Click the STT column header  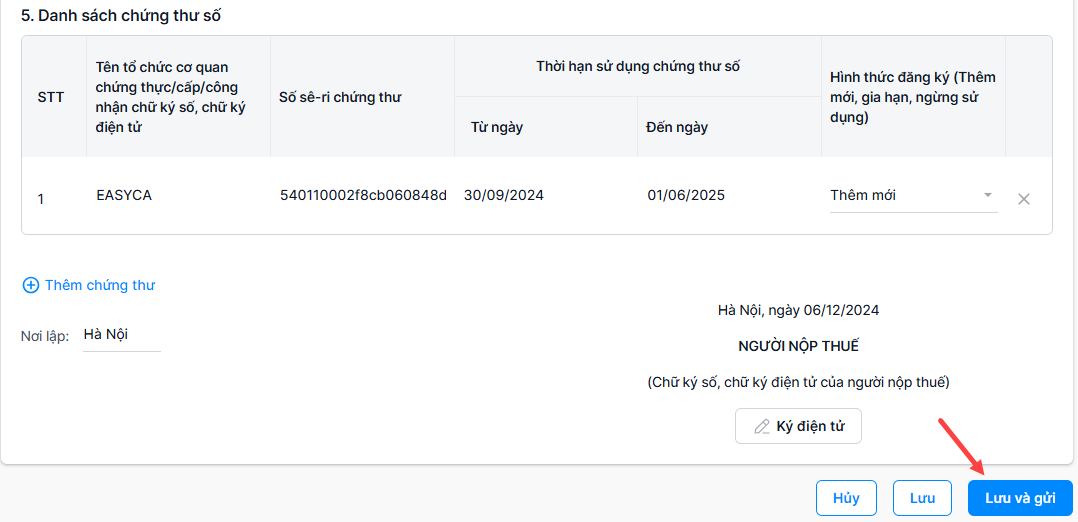click(x=51, y=97)
